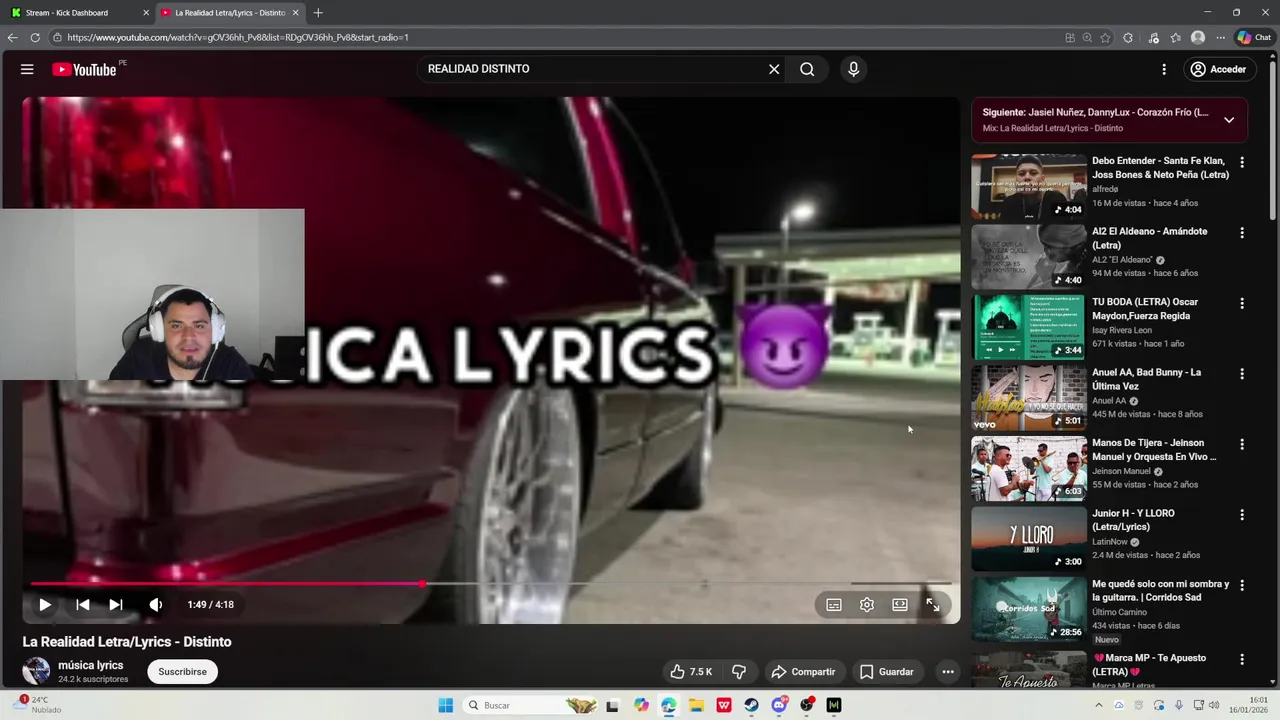Open the Copilot Chat button
Viewport: 1280px width, 720px height.
pos(1255,37)
